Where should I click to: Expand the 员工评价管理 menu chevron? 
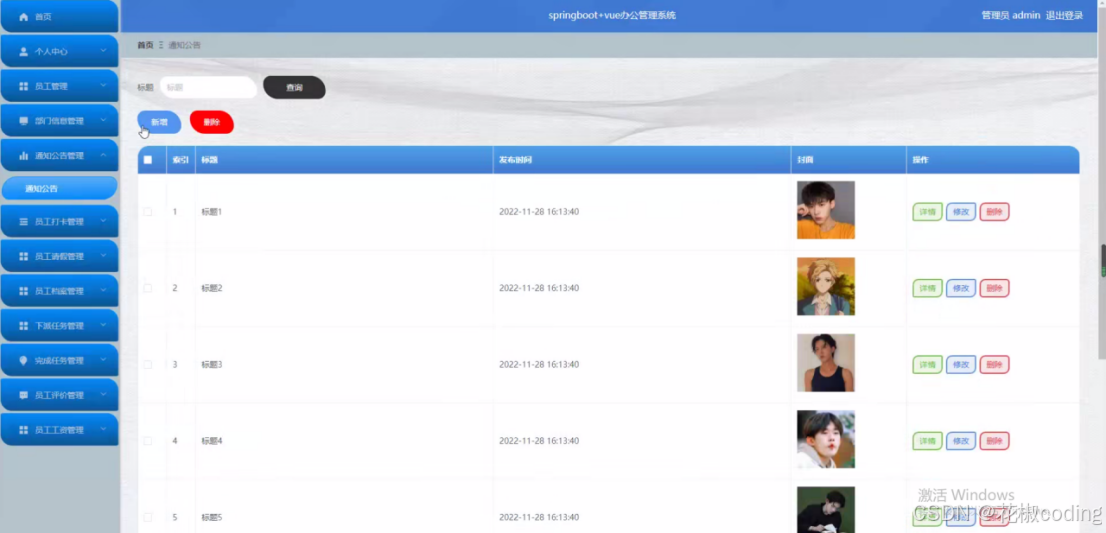103,395
